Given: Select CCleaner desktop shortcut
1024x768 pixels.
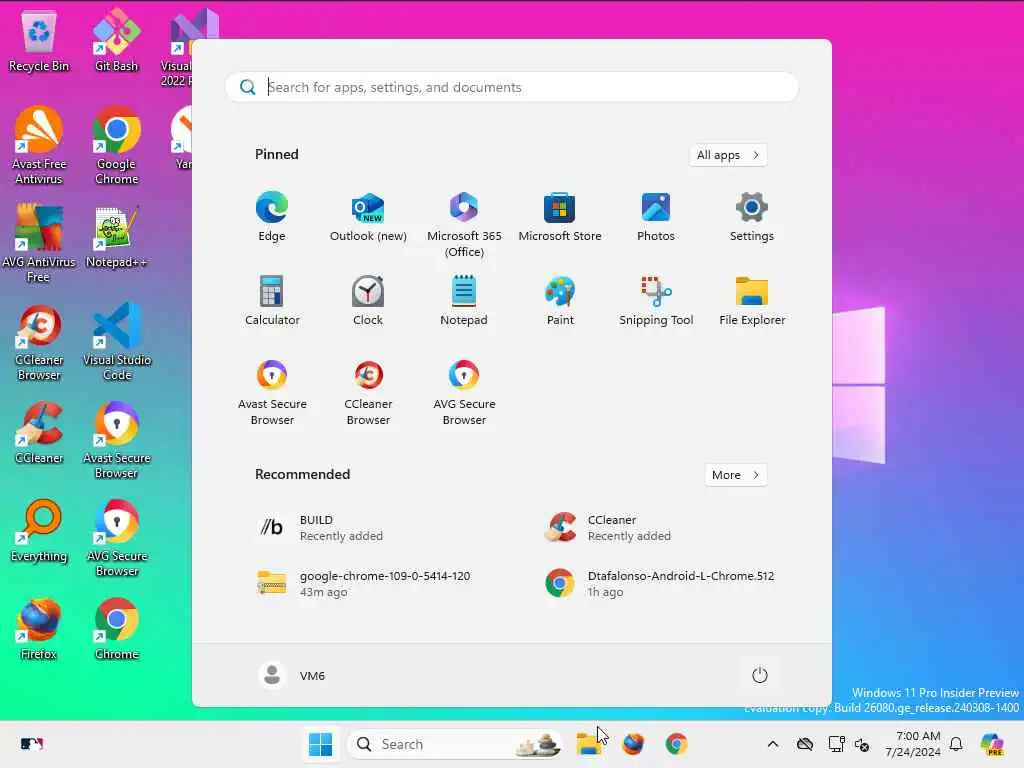Looking at the screenshot, I should (x=39, y=433).
